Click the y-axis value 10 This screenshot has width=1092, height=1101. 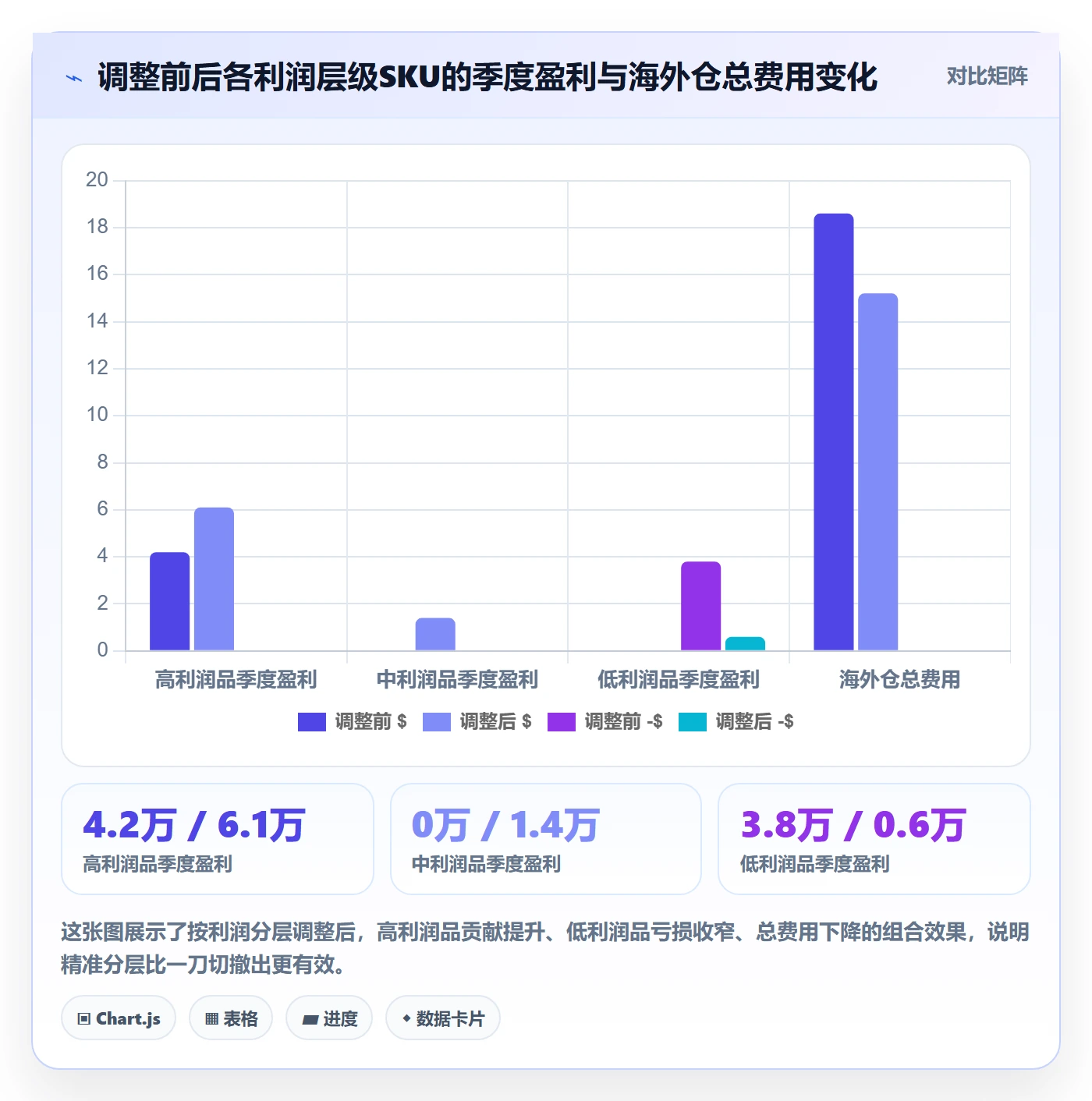pyautogui.click(x=97, y=415)
